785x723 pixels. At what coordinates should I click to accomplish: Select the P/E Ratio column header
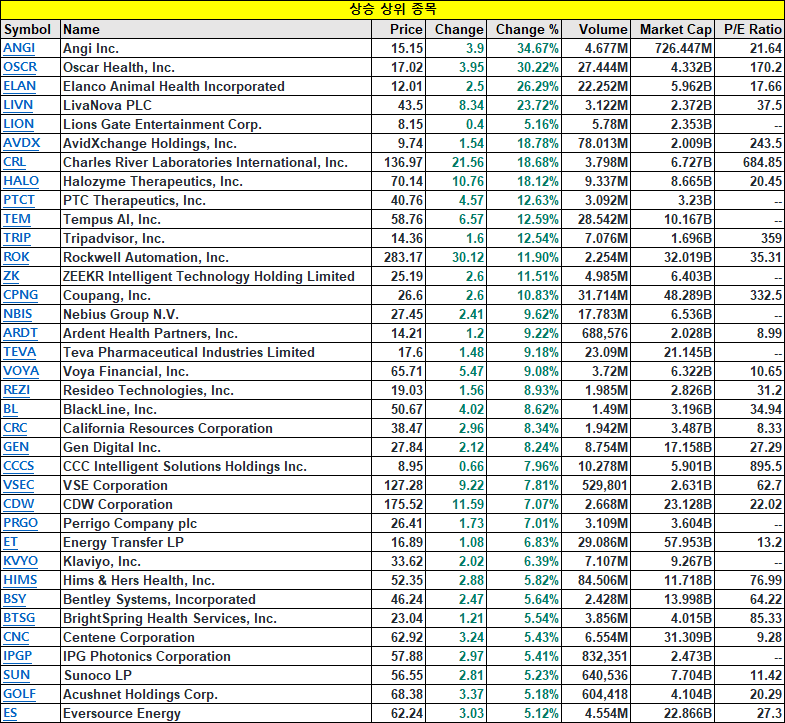coord(750,29)
